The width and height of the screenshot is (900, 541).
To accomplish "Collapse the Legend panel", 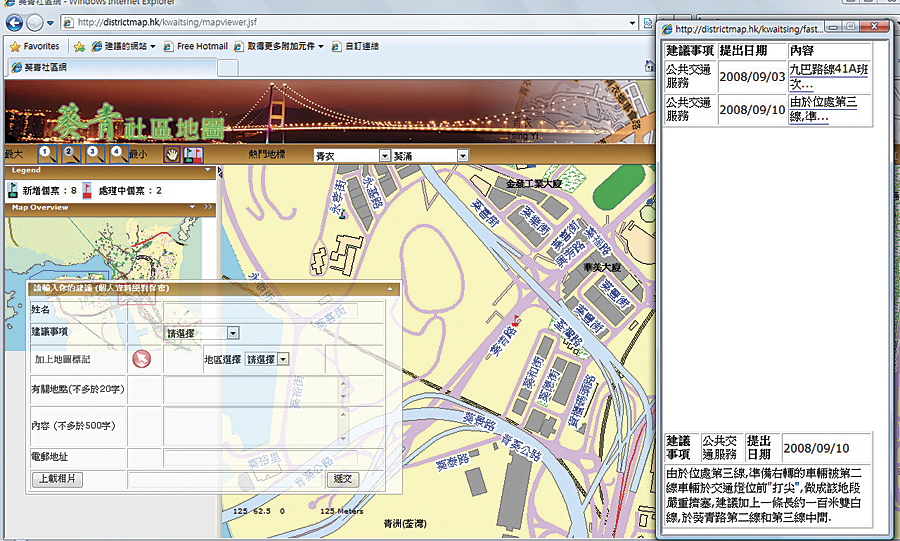I will (x=208, y=170).
